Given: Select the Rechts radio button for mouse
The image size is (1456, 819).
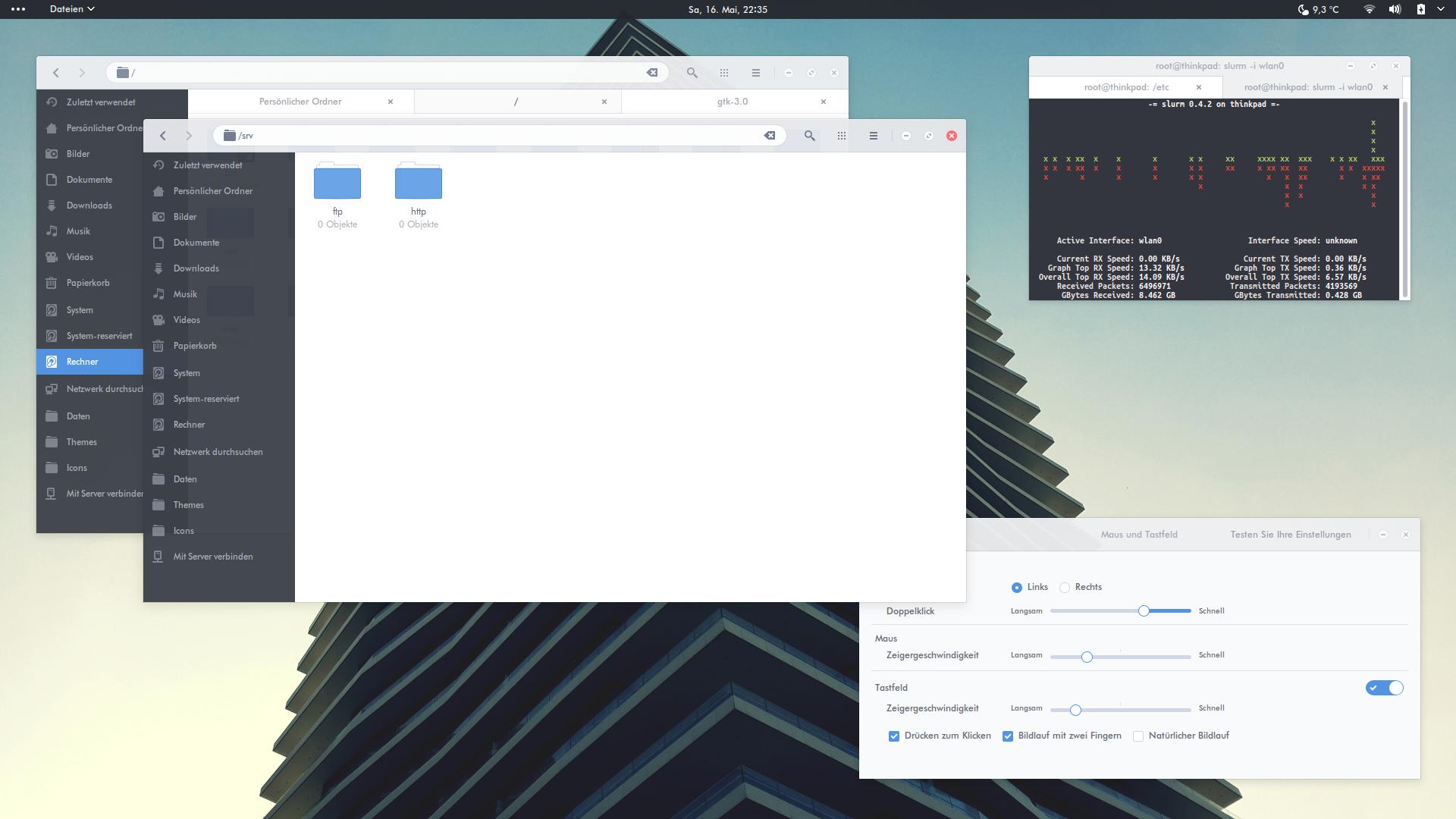Looking at the screenshot, I should [x=1065, y=586].
